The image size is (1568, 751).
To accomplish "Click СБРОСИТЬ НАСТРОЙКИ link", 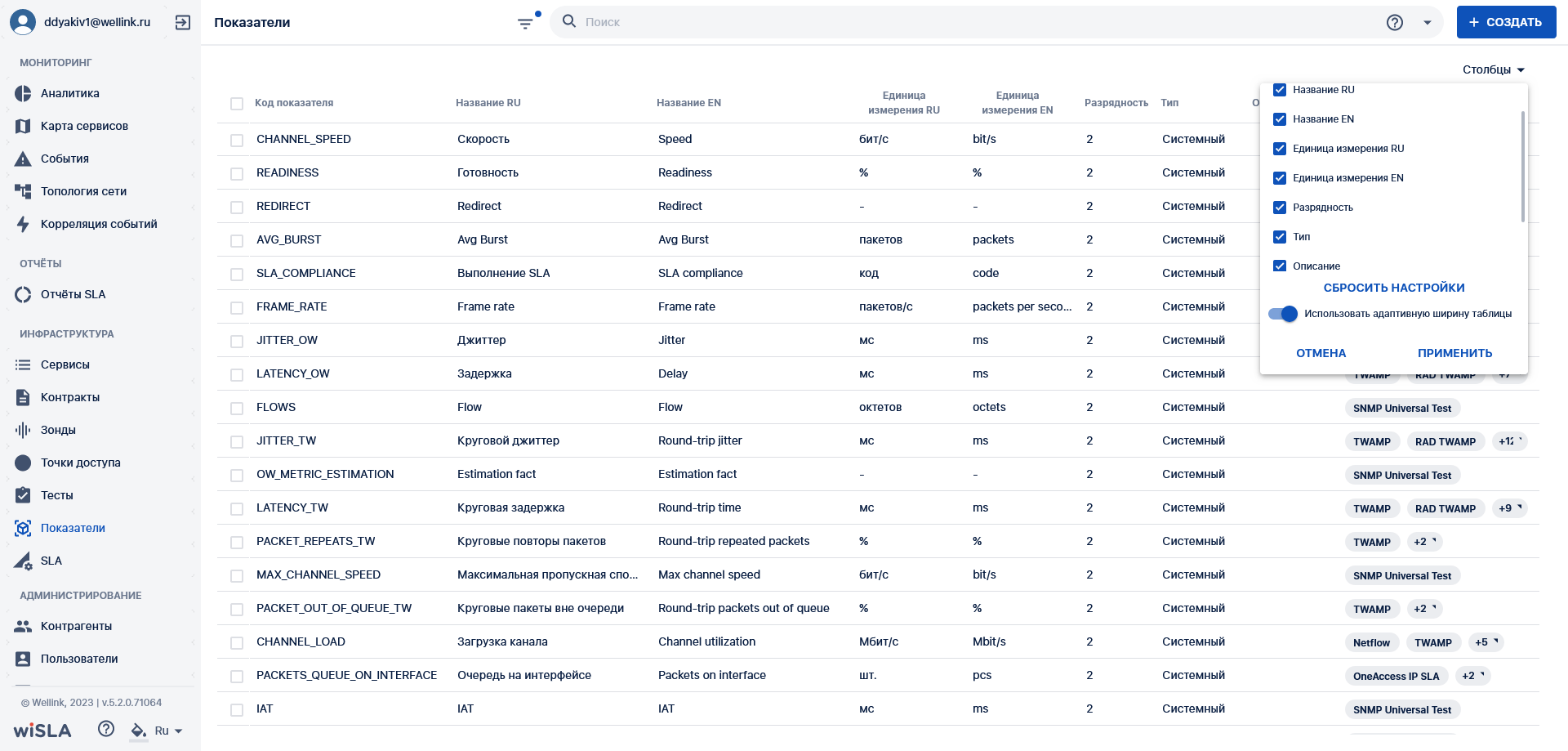I will 1394,288.
